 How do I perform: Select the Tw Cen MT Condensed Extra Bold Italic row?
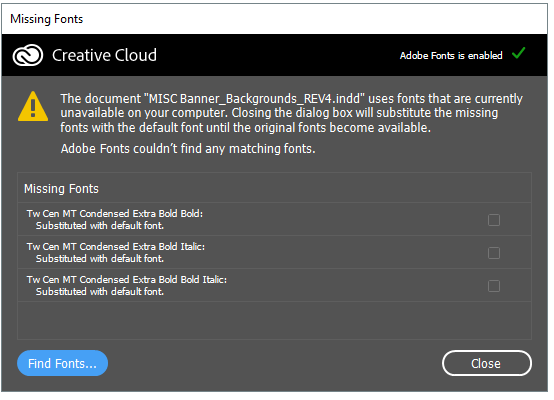tap(274, 252)
